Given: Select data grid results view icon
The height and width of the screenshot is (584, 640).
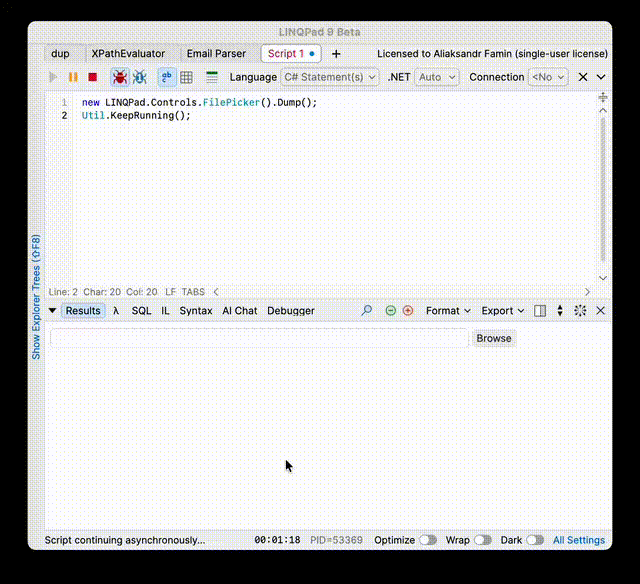Looking at the screenshot, I should point(187,77).
